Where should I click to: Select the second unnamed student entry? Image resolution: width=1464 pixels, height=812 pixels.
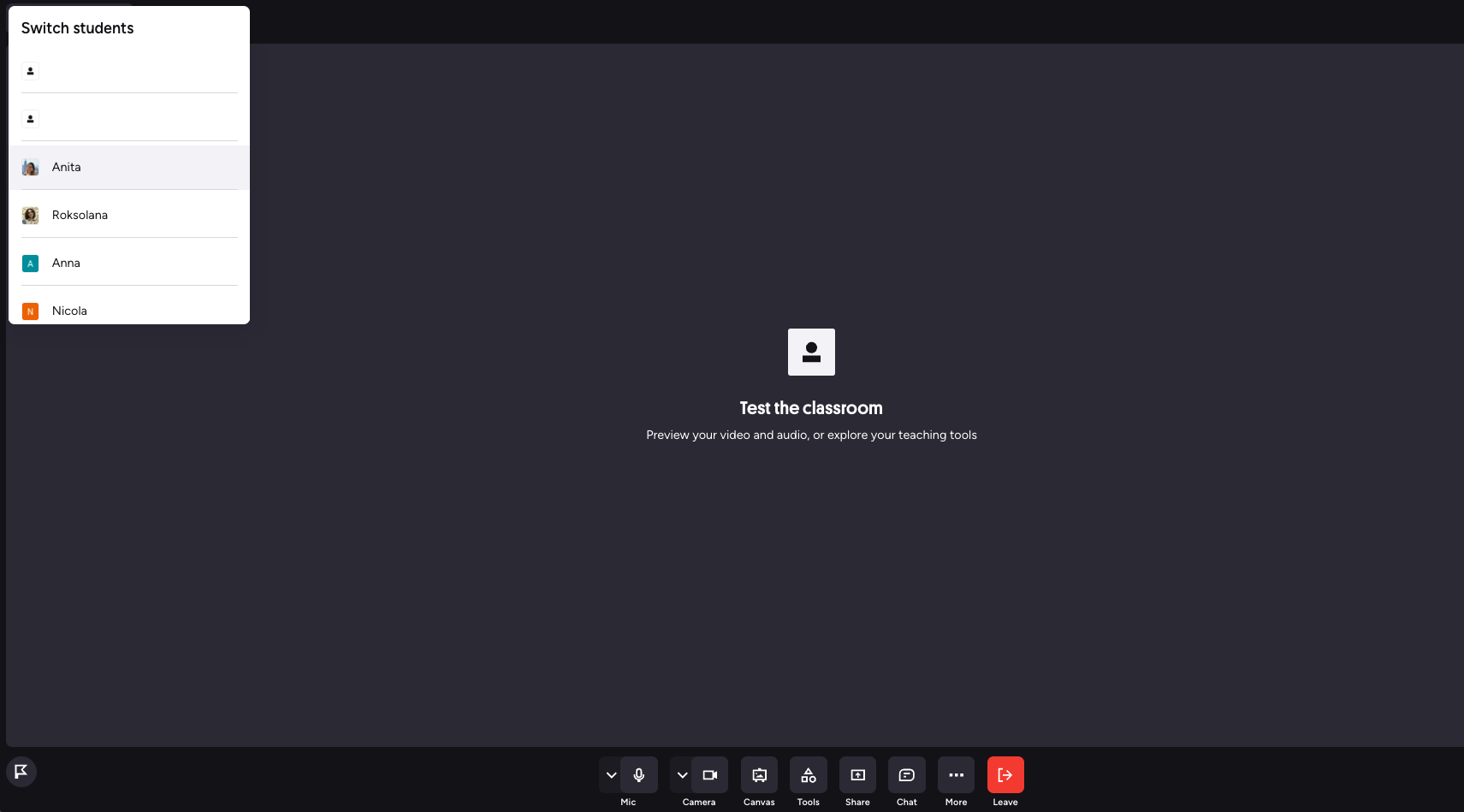pos(128,120)
